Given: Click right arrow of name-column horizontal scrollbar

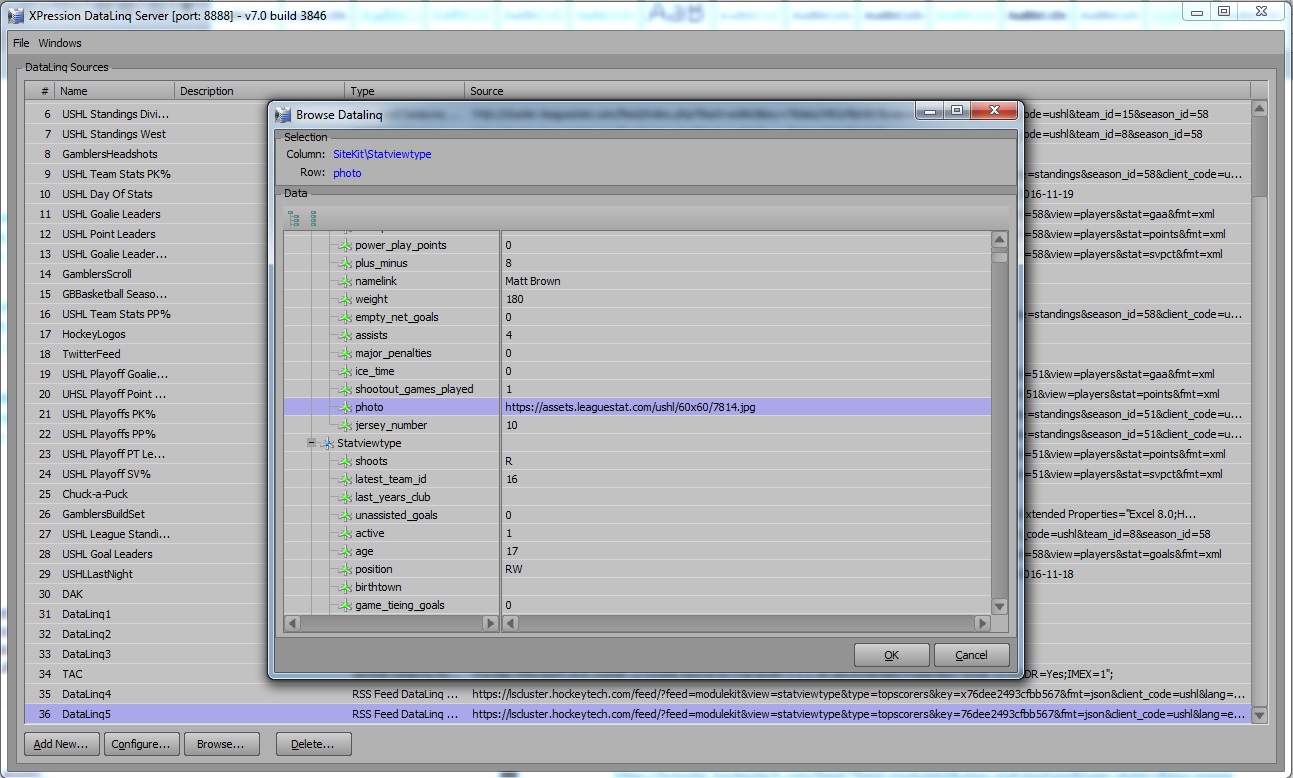Looking at the screenshot, I should point(490,623).
